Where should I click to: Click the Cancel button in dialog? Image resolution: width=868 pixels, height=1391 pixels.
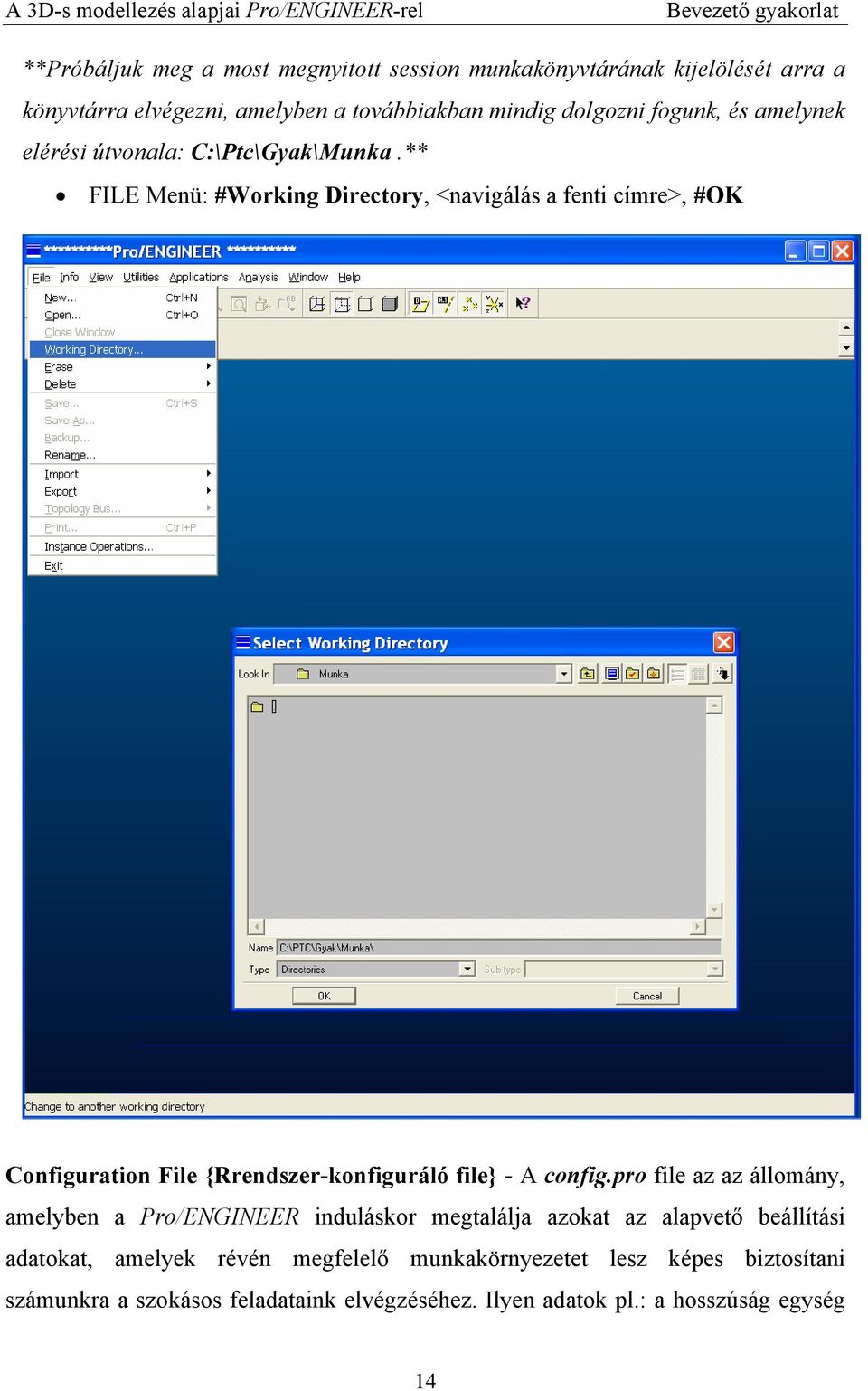(x=647, y=996)
